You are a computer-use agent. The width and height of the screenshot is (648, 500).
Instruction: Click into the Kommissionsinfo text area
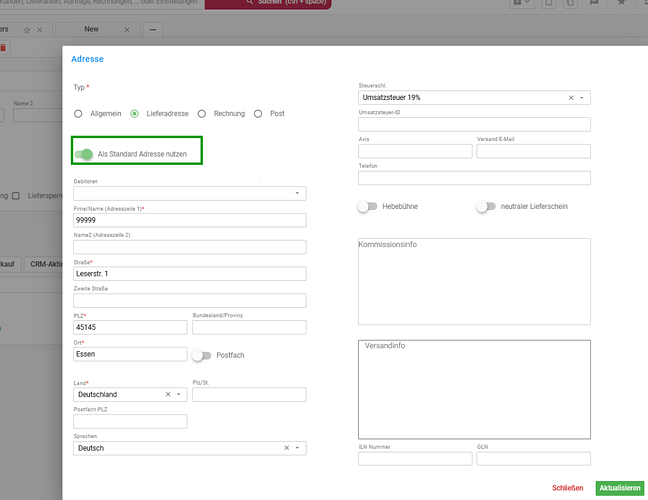[474, 280]
